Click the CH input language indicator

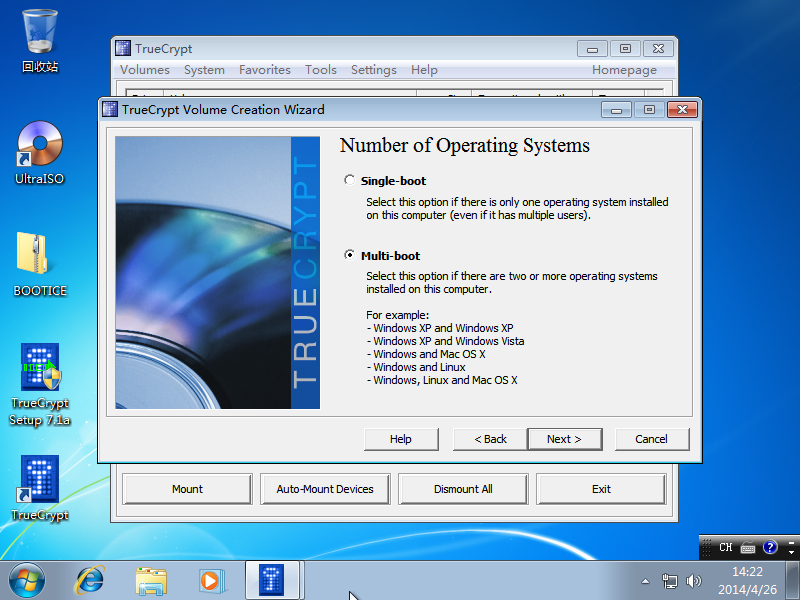pos(726,547)
